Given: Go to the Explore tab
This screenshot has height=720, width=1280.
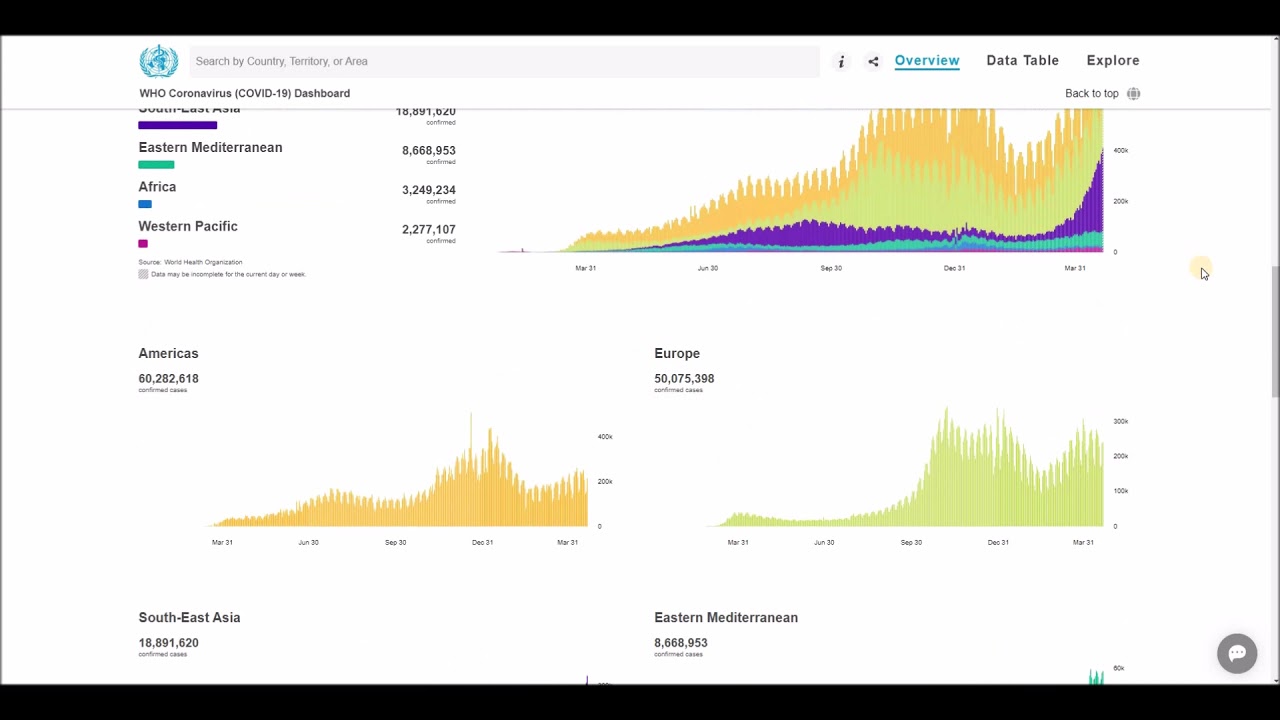Looking at the screenshot, I should tap(1113, 60).
